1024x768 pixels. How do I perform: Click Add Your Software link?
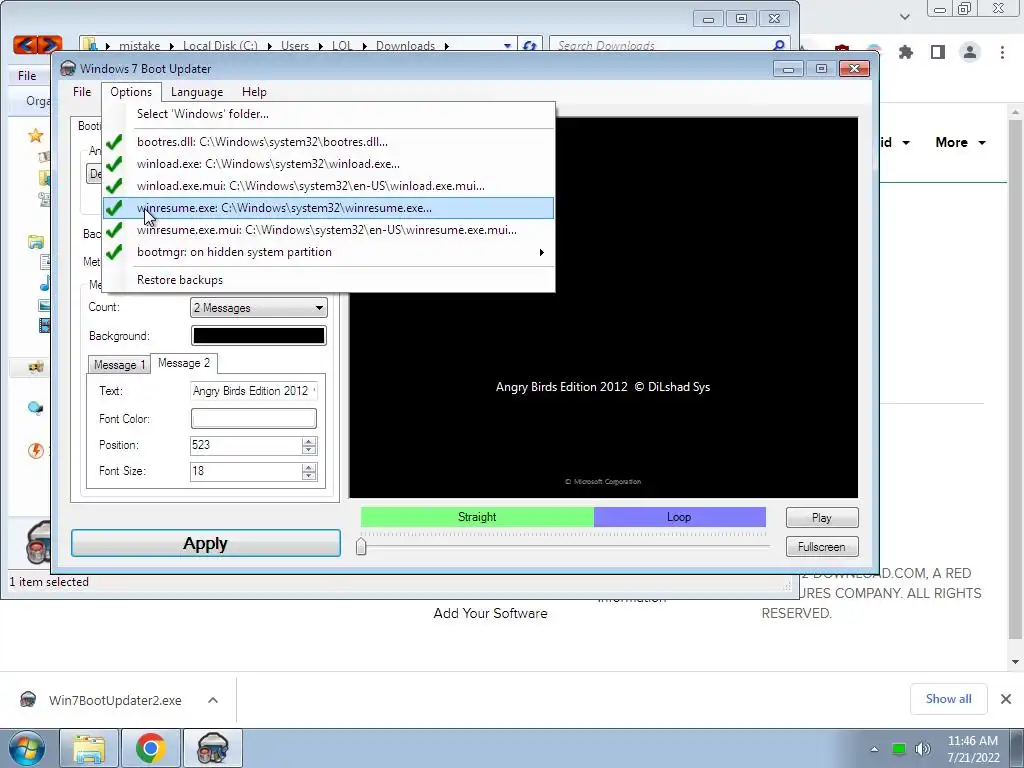coord(490,613)
